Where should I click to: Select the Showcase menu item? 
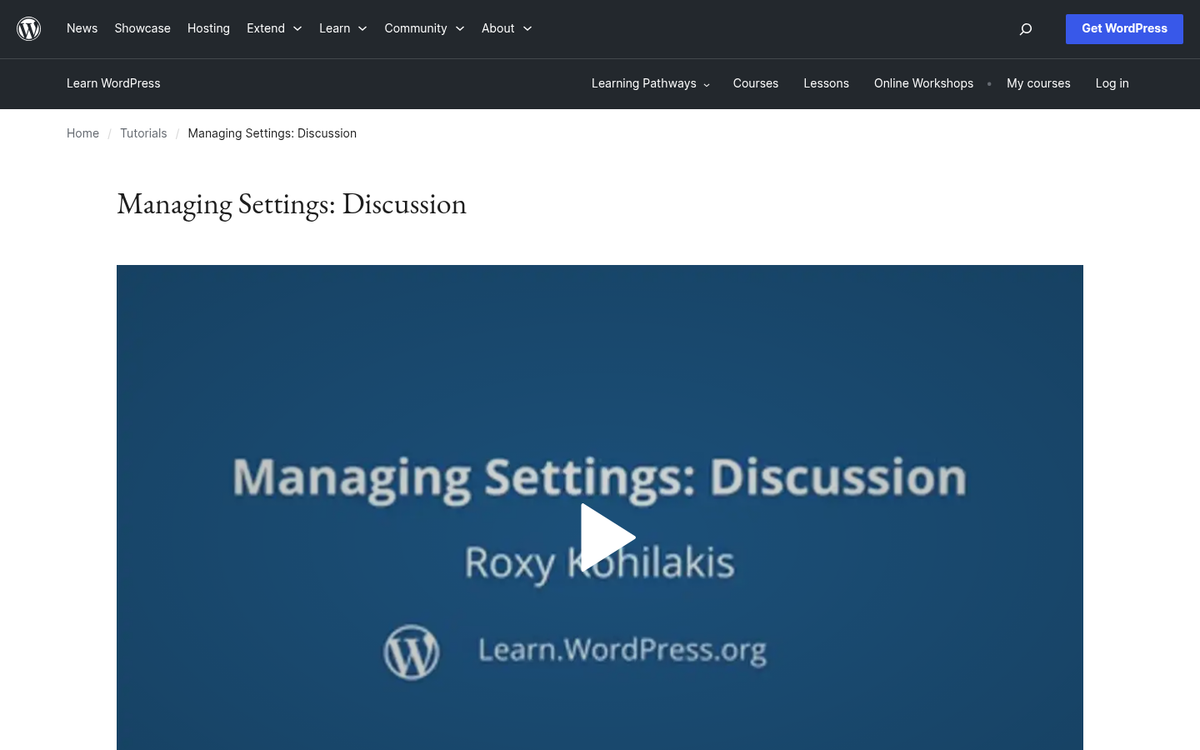(142, 28)
